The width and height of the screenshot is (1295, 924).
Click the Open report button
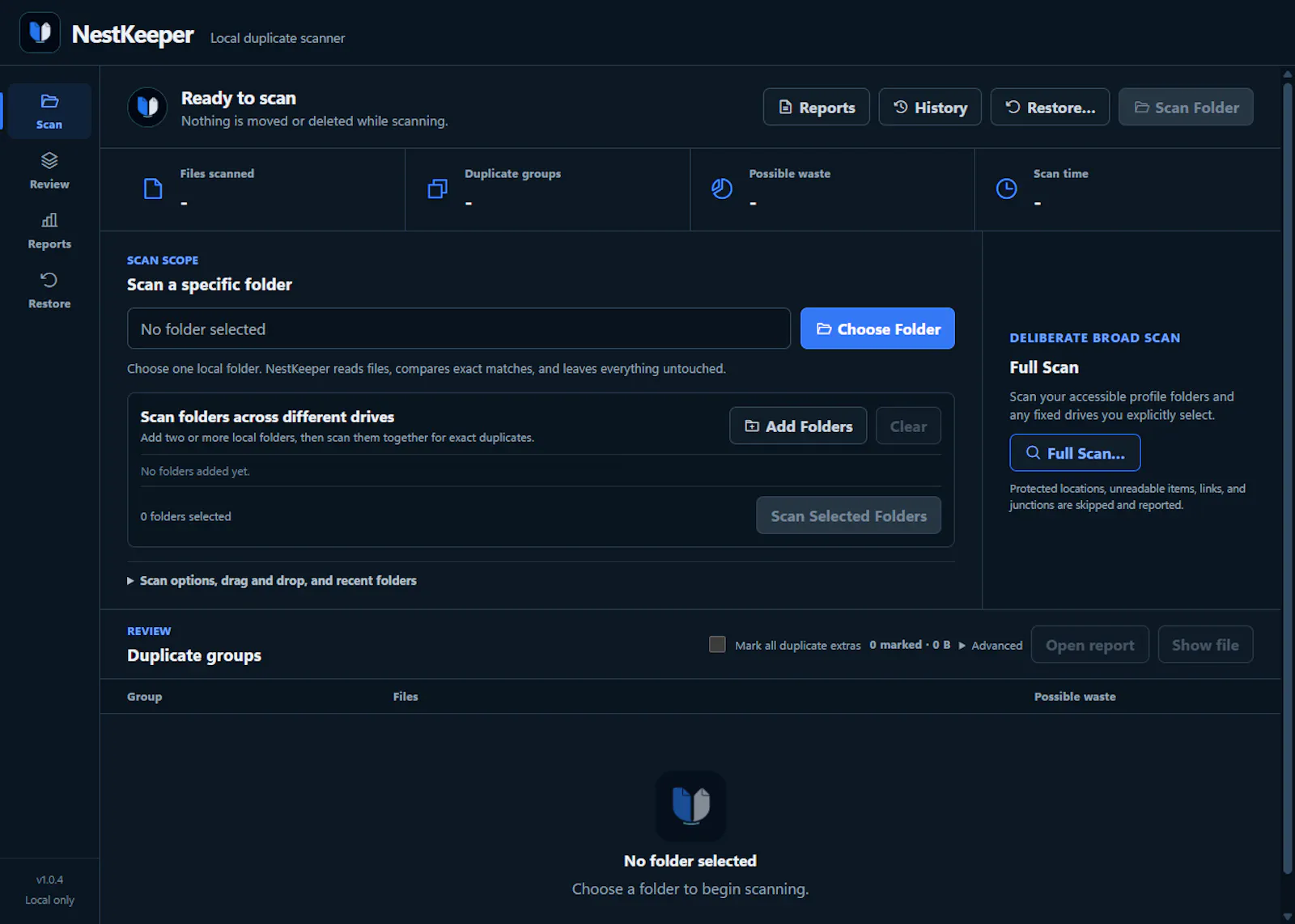(1089, 644)
